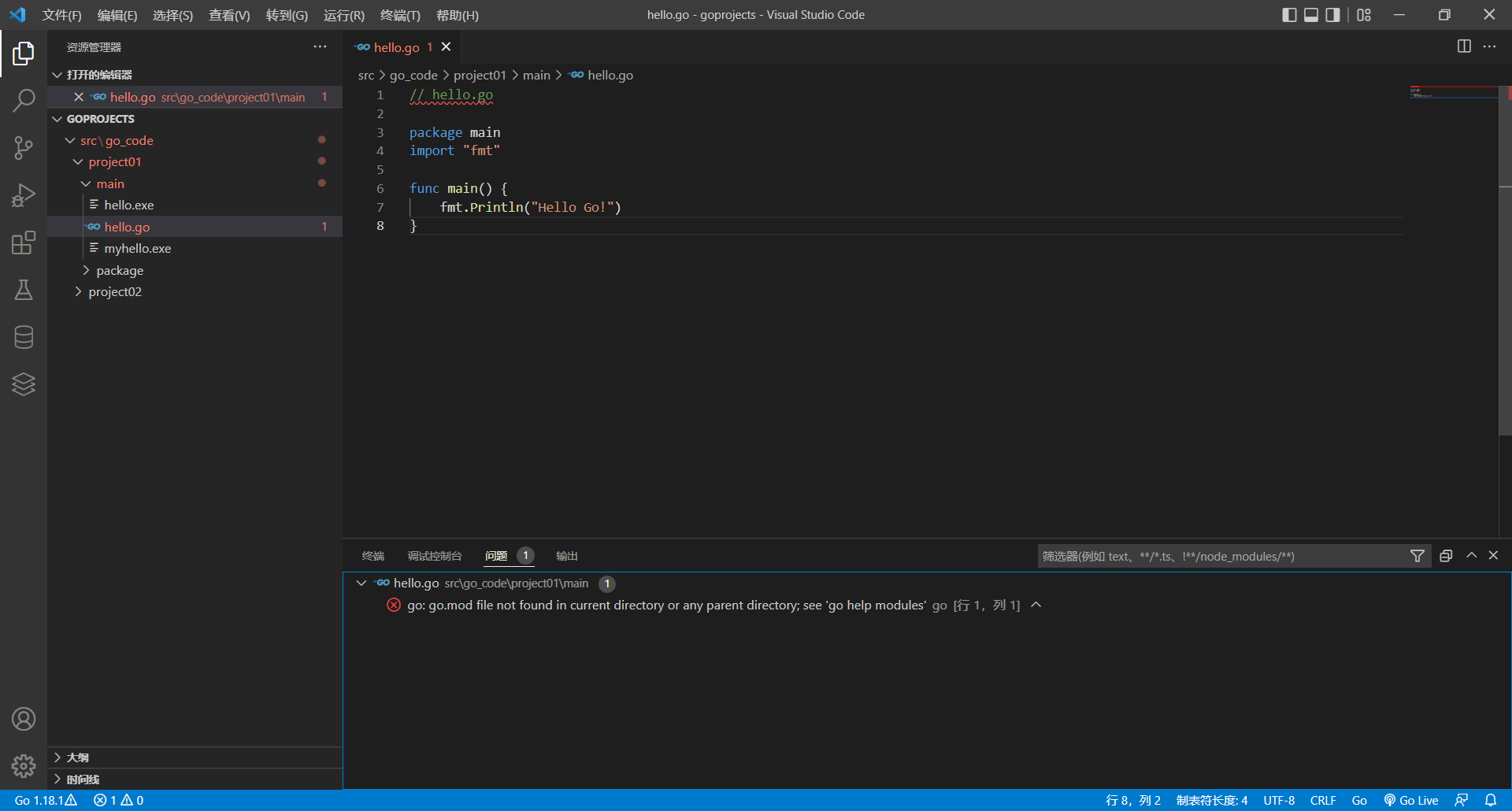The width and height of the screenshot is (1512, 811).
Task: Open the Help menu
Action: [458, 15]
